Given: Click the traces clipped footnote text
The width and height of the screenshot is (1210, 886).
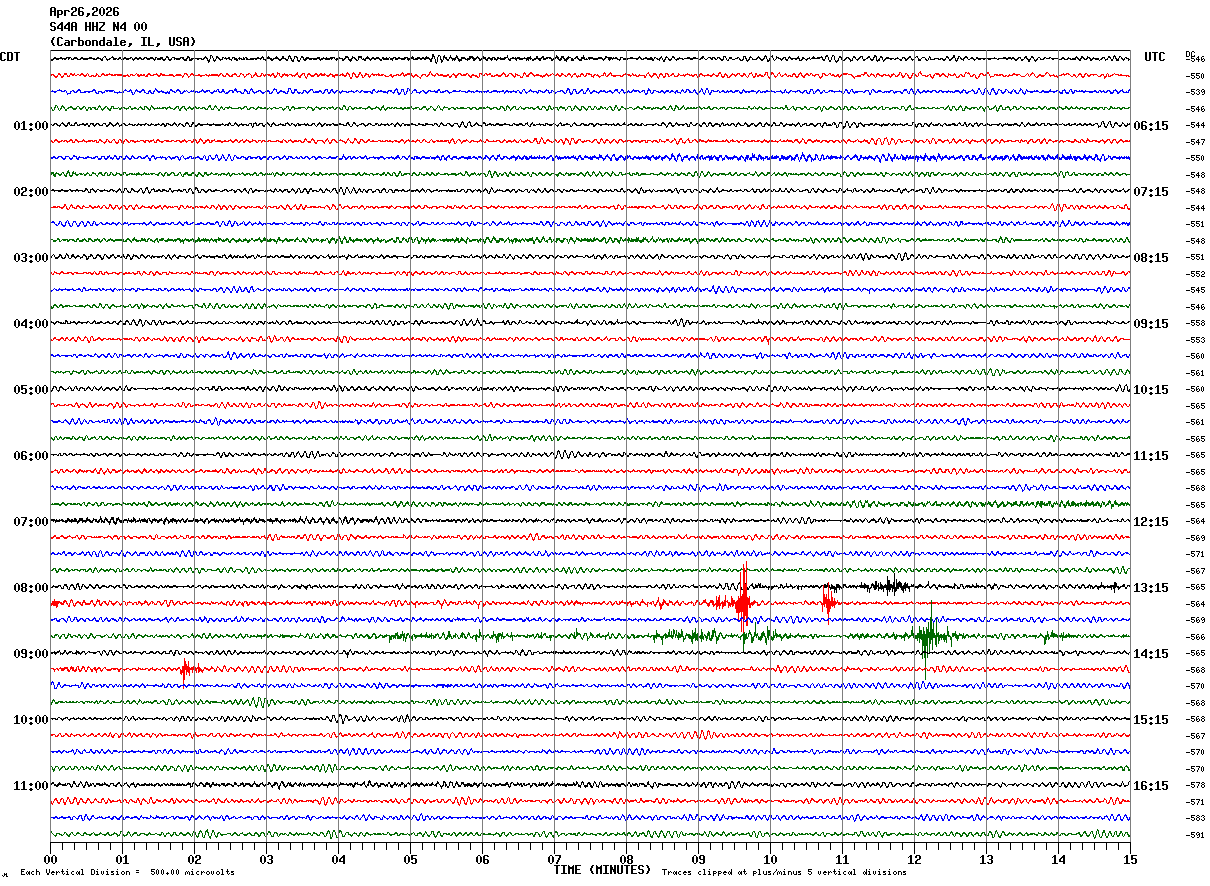Looking at the screenshot, I should pos(784,872).
